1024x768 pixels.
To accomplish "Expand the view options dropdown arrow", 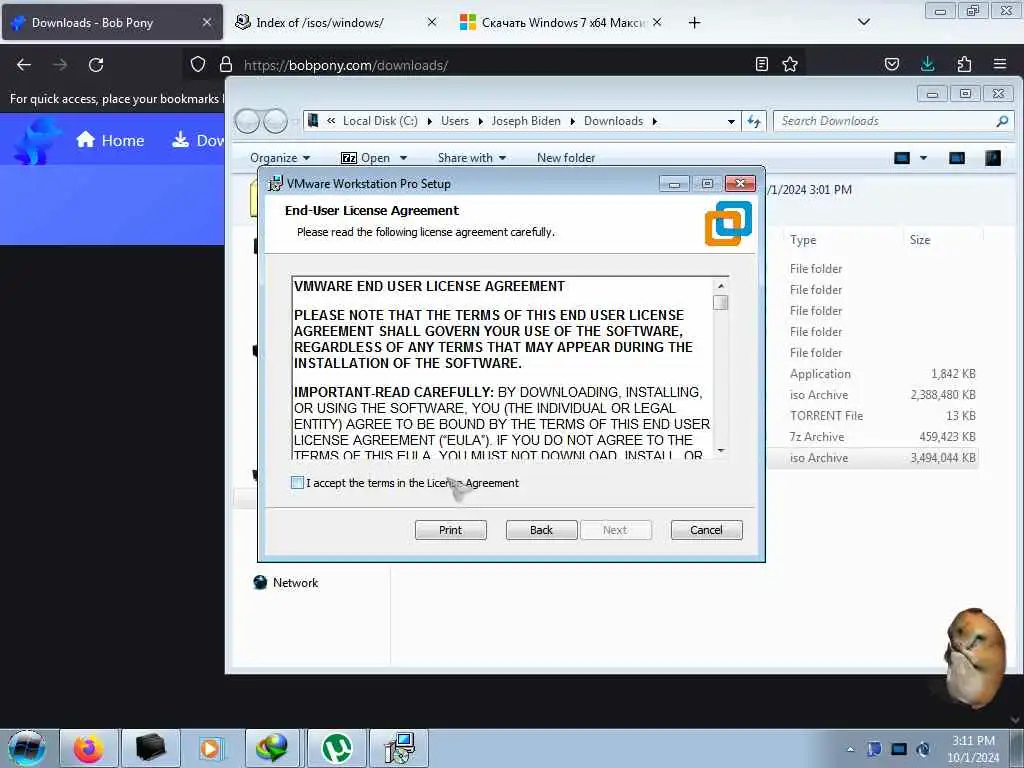I will [923, 158].
